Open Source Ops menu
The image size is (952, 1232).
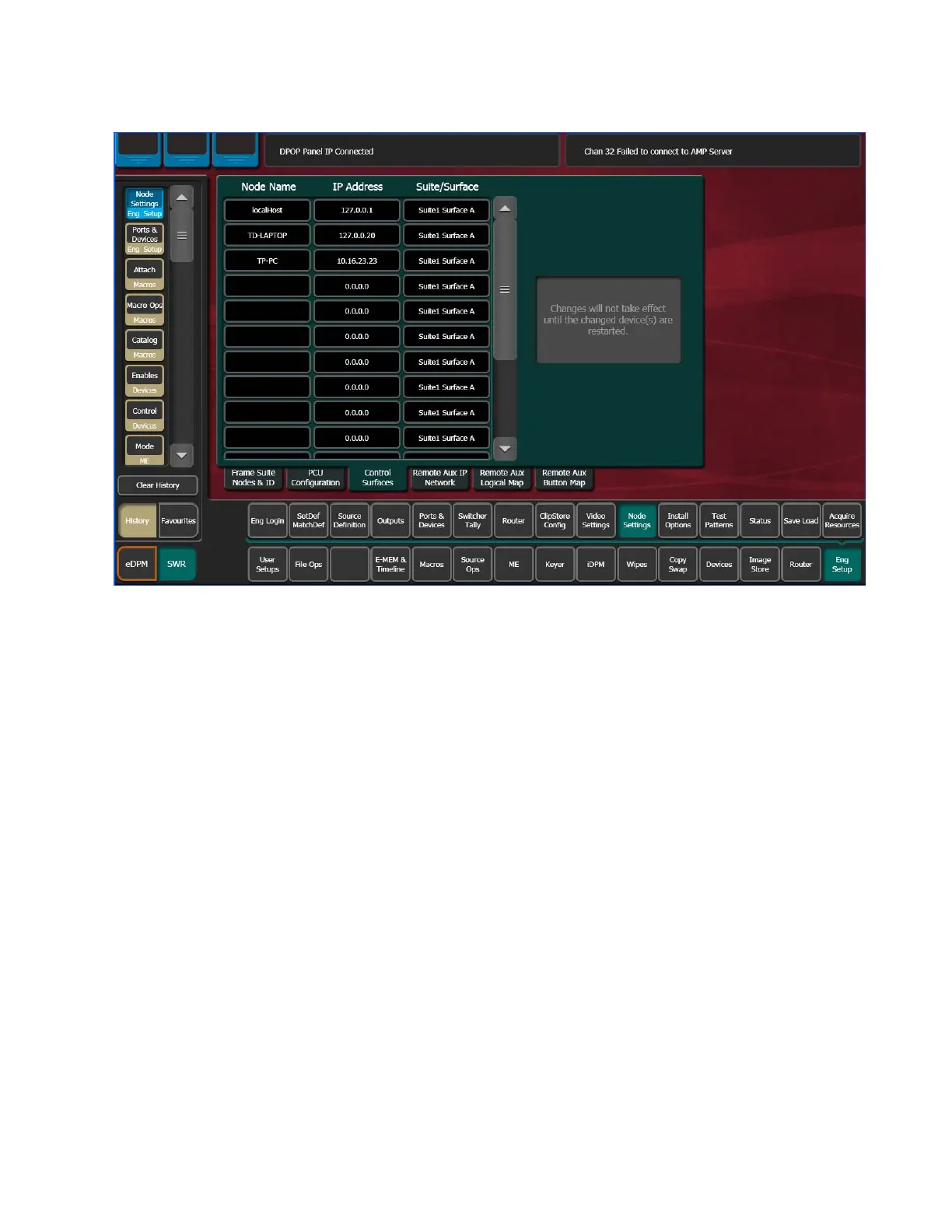pos(473,565)
